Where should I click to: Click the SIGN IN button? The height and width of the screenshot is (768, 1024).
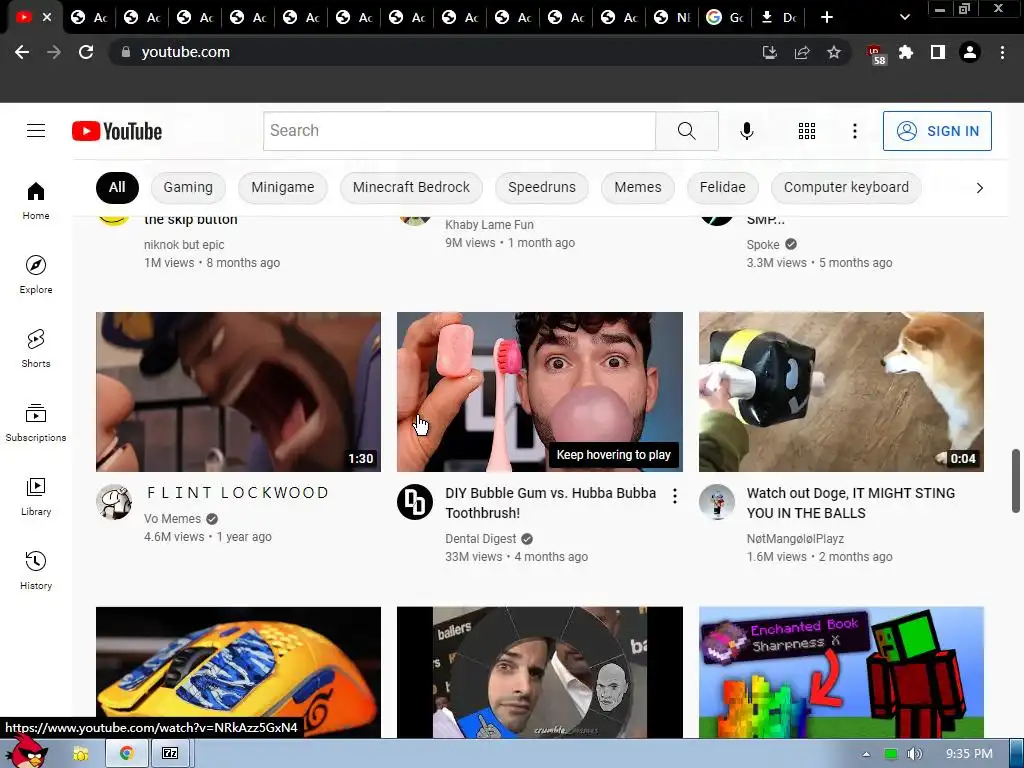(937, 131)
